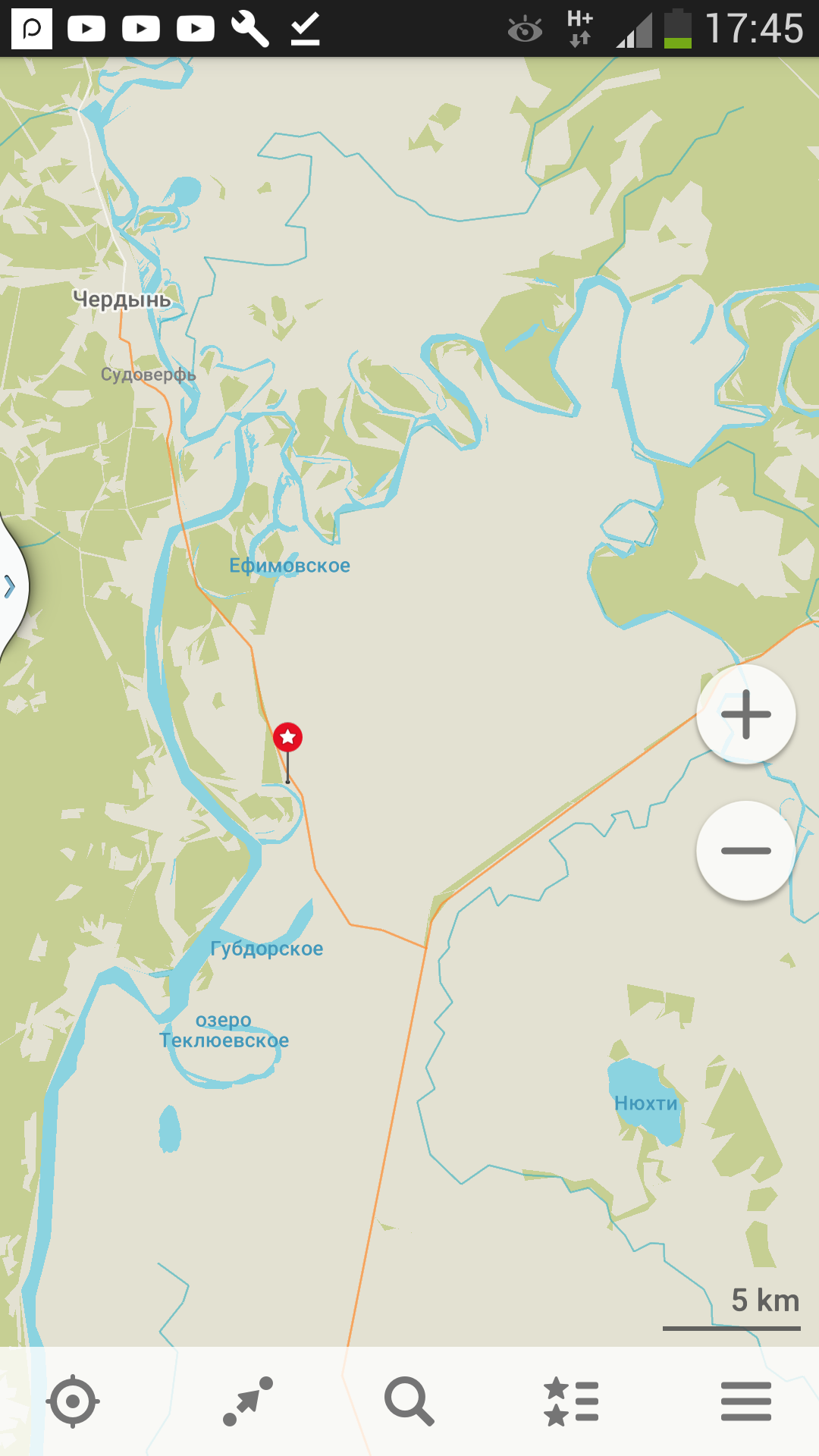The image size is (819, 1456).
Task: Tap the smart stay eye icon
Action: (525, 30)
